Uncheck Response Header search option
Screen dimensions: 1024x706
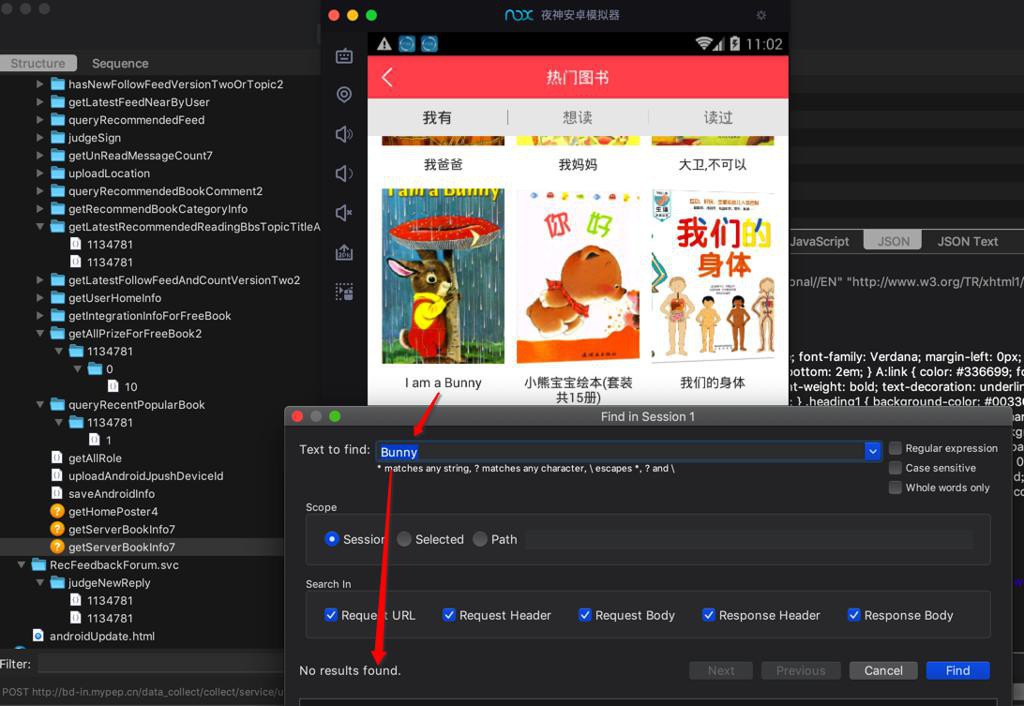coord(709,615)
